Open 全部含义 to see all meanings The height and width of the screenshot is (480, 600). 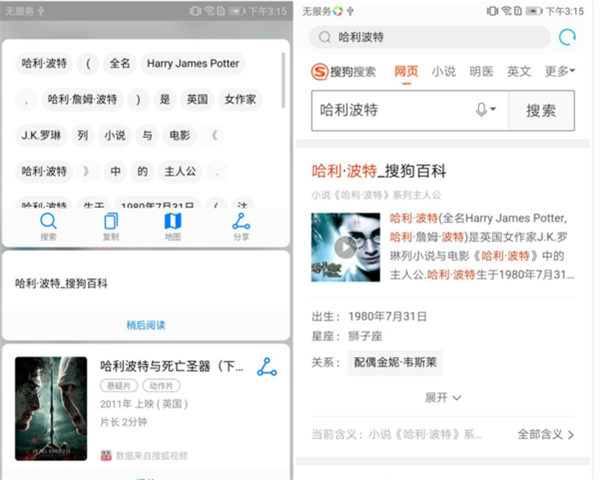(x=546, y=435)
